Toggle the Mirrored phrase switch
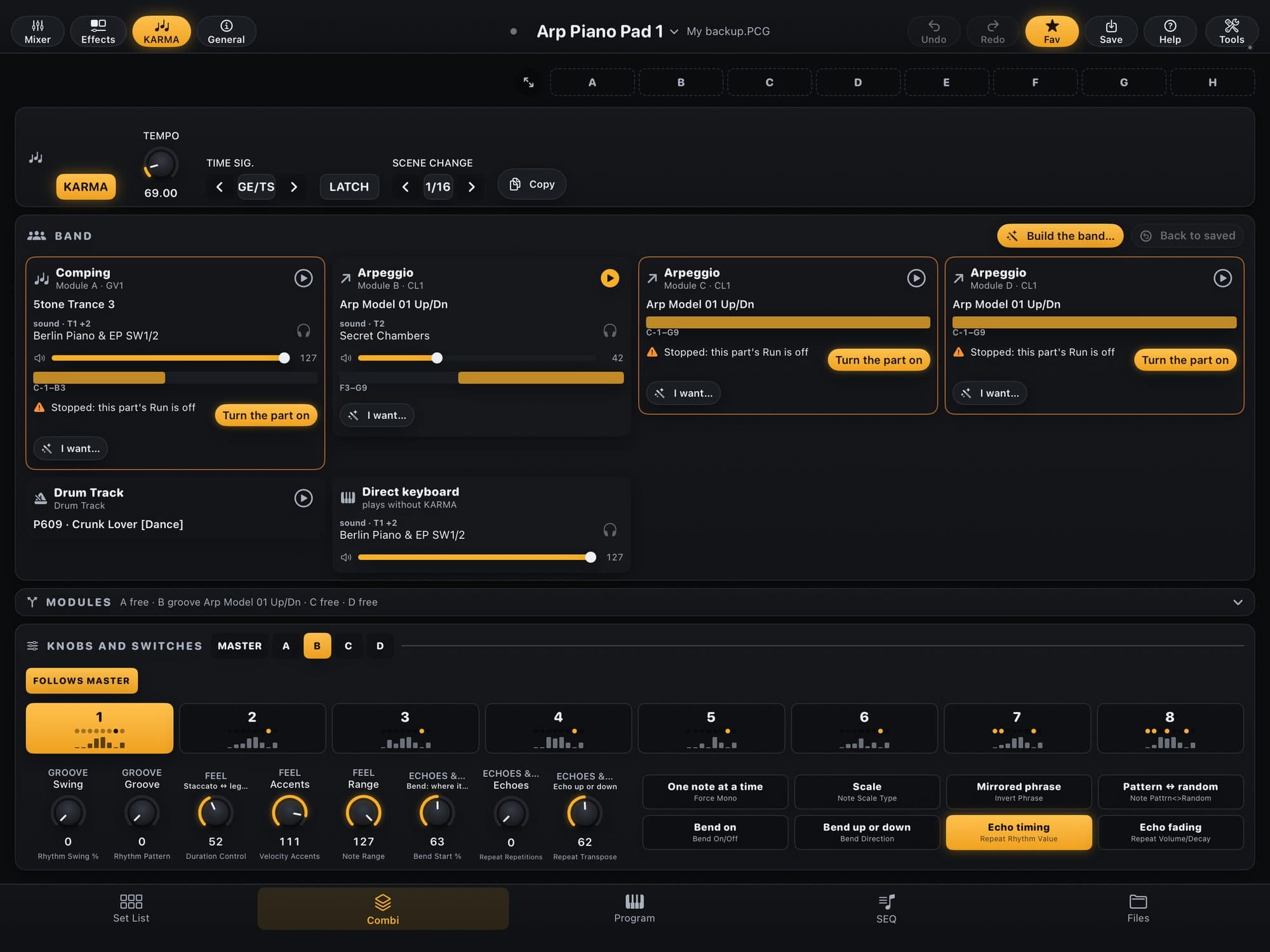This screenshot has height=952, width=1270. pos(1019,791)
